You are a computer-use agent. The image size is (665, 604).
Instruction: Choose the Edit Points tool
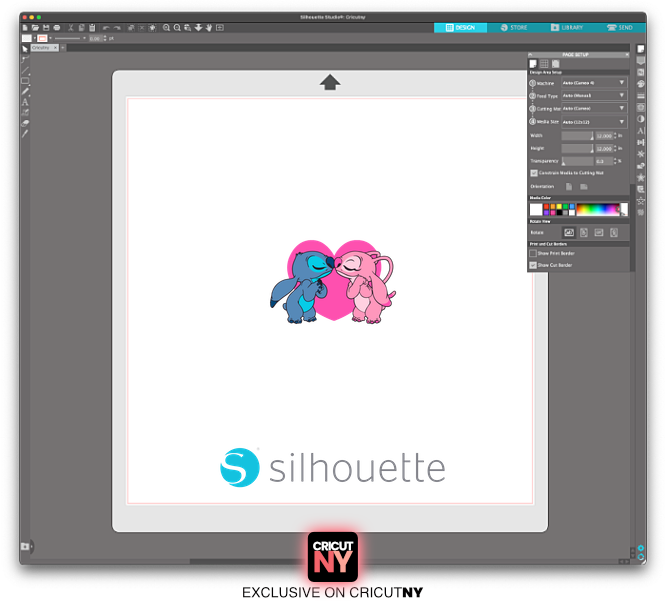pos(25,59)
